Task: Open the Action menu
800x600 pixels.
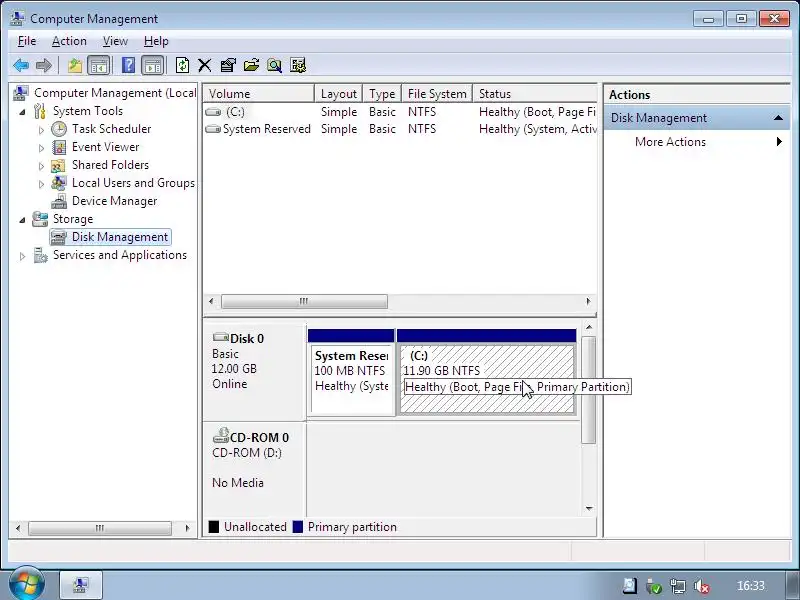Action: pos(69,41)
